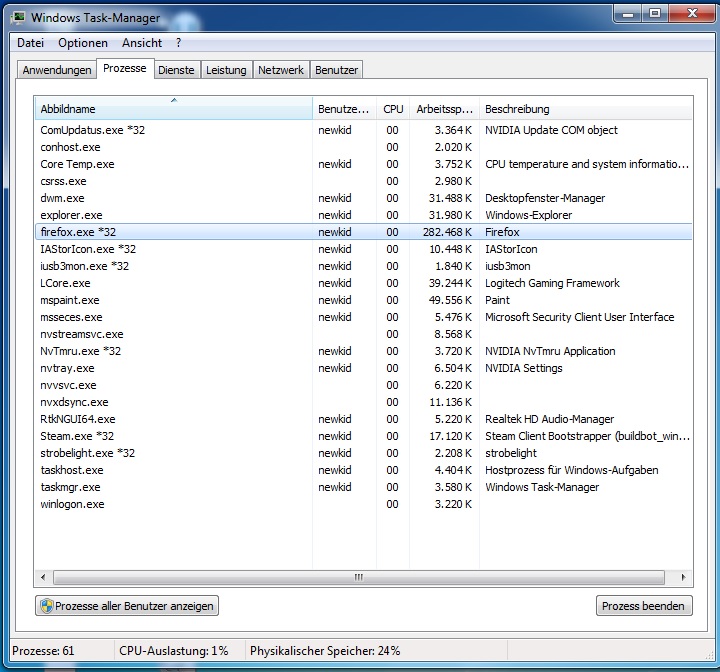Go to the Netzwerk tab
Image resolution: width=720 pixels, height=672 pixels.
tap(281, 70)
